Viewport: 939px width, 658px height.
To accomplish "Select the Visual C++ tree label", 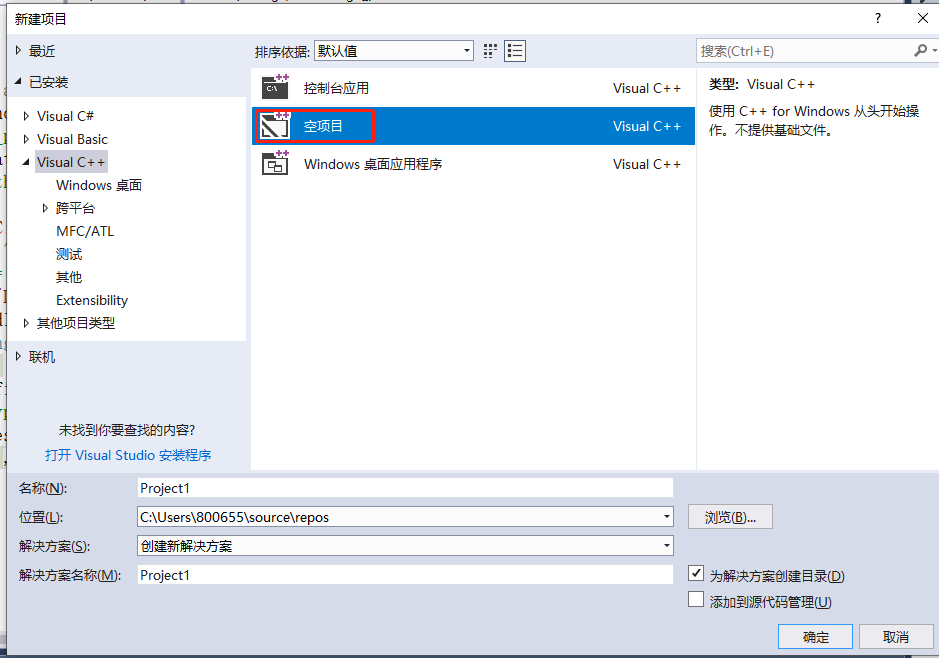I will coord(71,162).
